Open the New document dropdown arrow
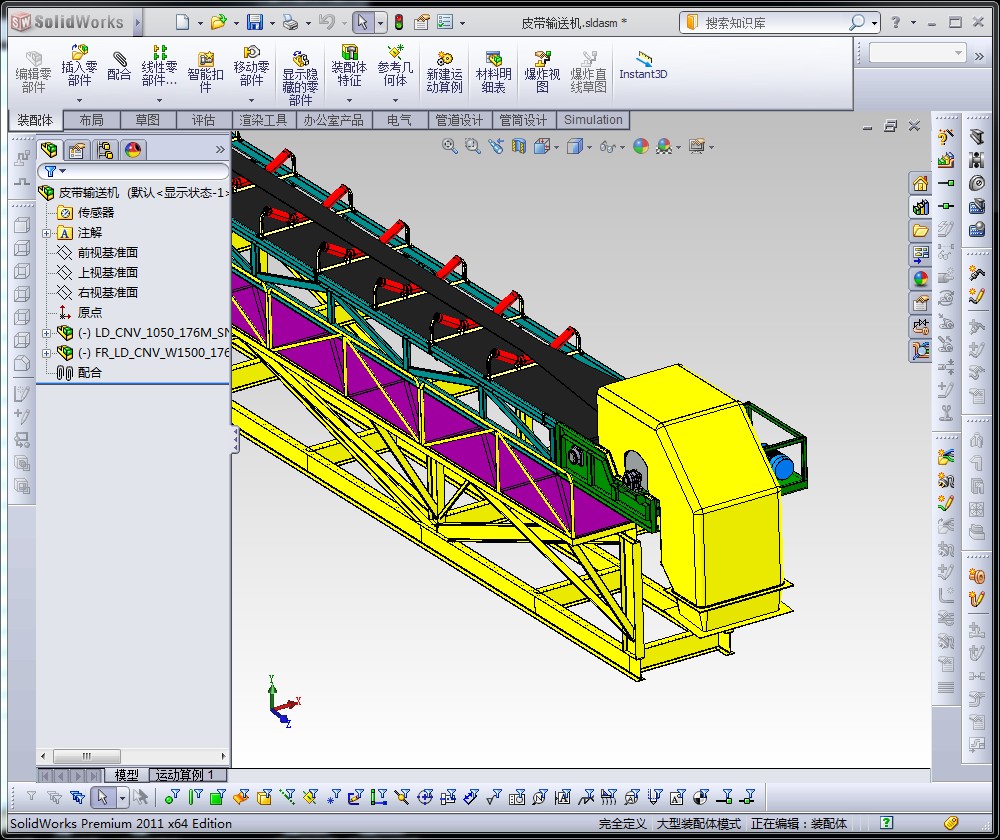The height and width of the screenshot is (840, 1000). [x=200, y=24]
